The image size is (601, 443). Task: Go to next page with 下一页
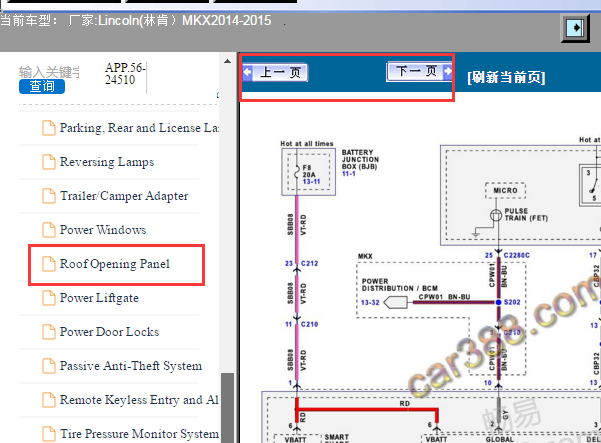tap(420, 71)
